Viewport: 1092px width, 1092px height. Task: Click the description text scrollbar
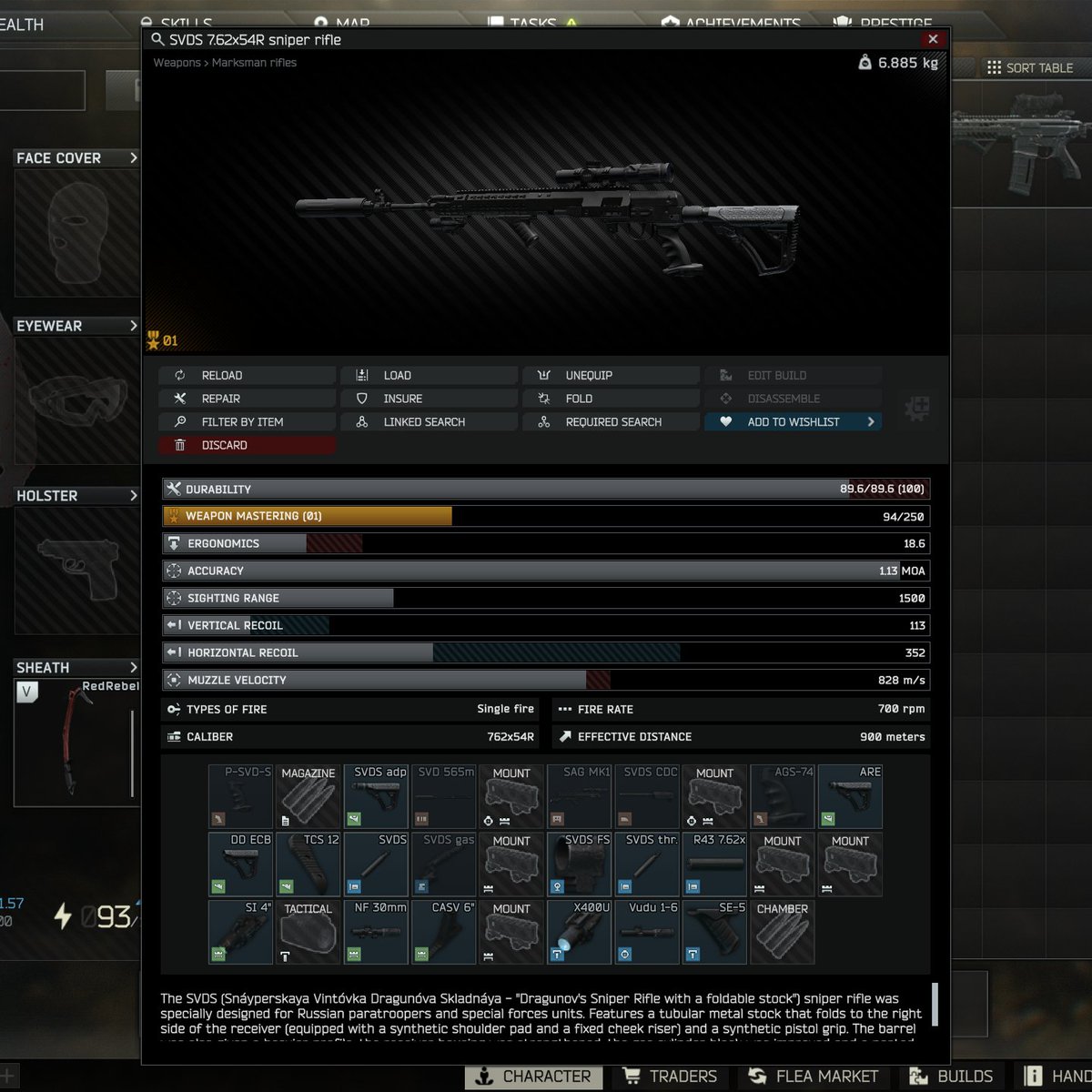point(935,1004)
